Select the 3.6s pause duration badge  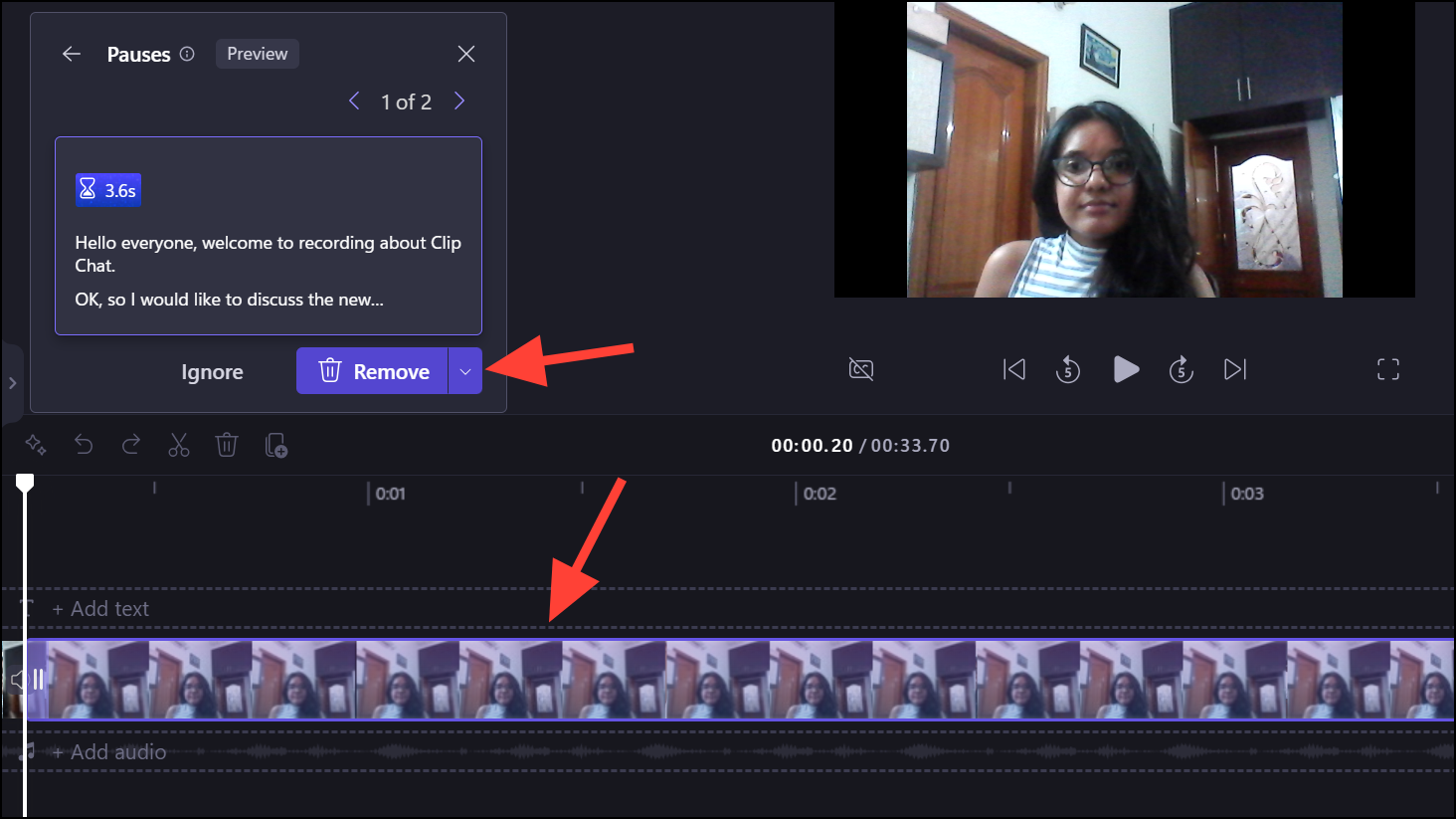[108, 190]
